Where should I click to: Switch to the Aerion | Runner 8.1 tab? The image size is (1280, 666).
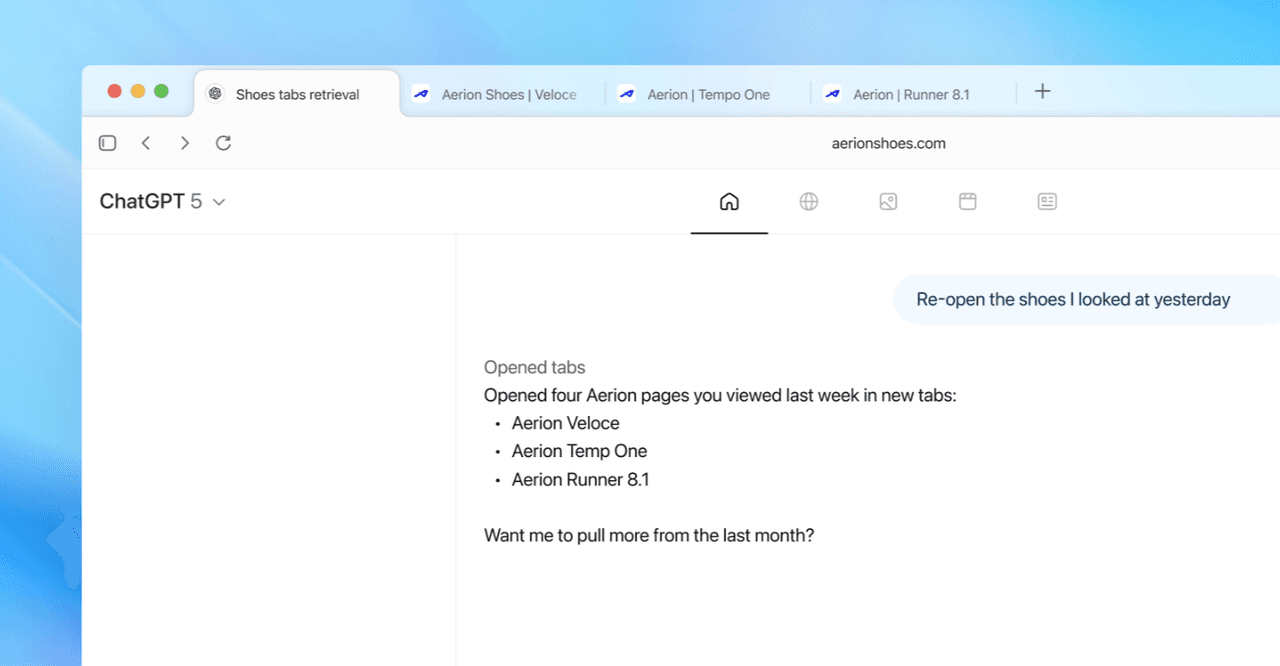[910, 95]
